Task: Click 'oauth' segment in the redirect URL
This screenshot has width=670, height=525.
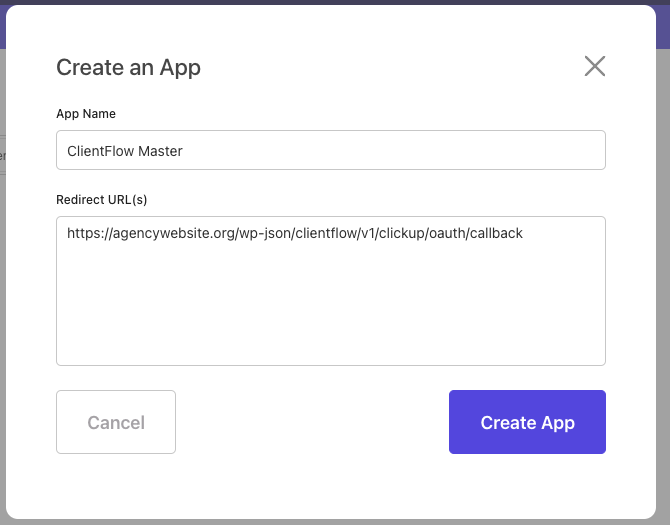Action: (447, 233)
